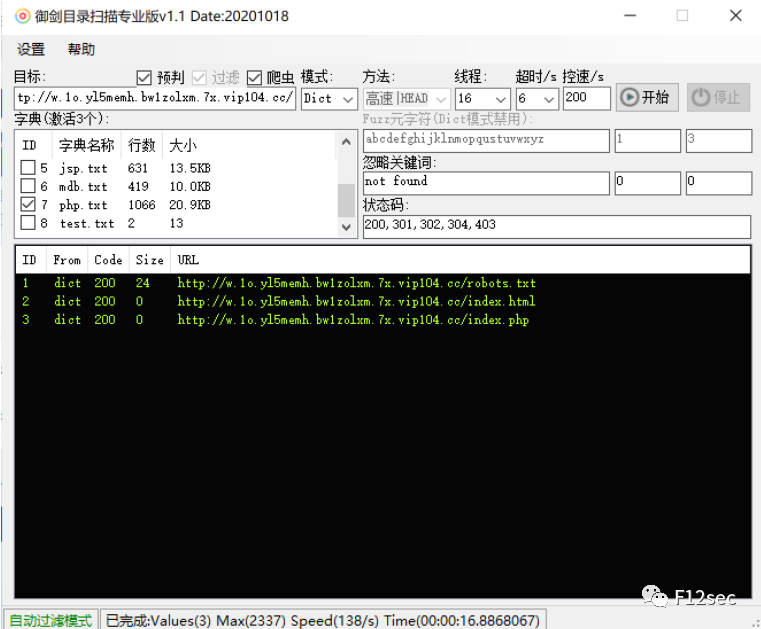761x629 pixels.
Task: Click the Fuzz maximum length field showing 3
Action: click(x=719, y=141)
